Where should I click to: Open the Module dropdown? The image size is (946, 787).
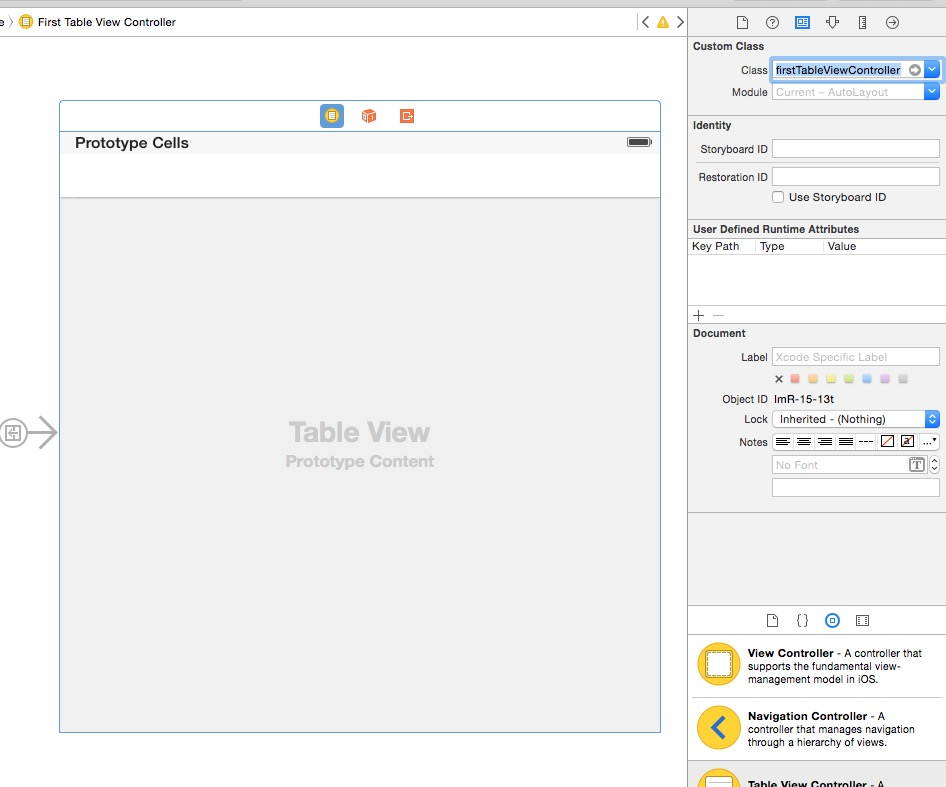pyautogui.click(x=932, y=92)
